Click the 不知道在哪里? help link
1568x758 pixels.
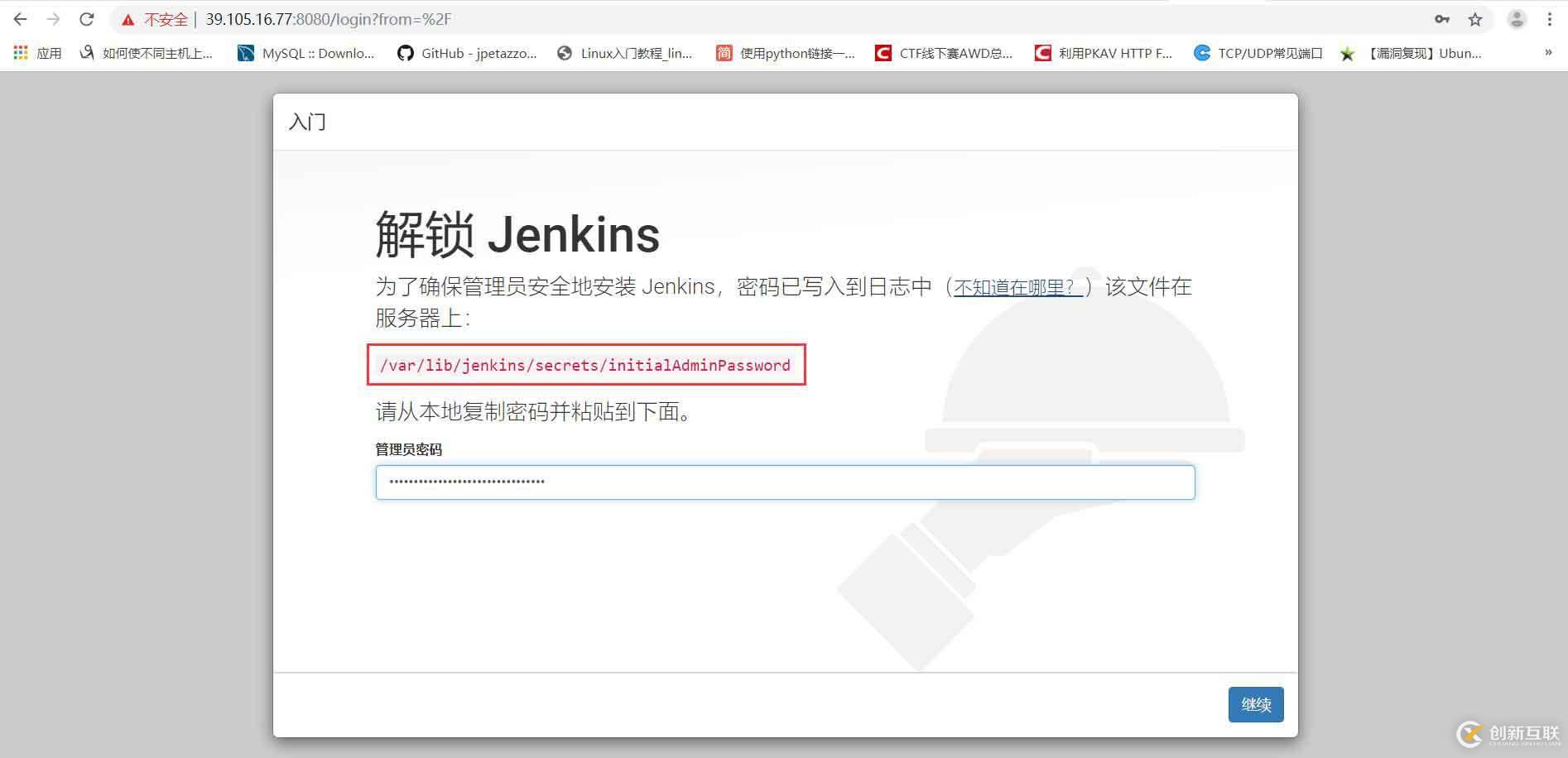(x=1018, y=287)
